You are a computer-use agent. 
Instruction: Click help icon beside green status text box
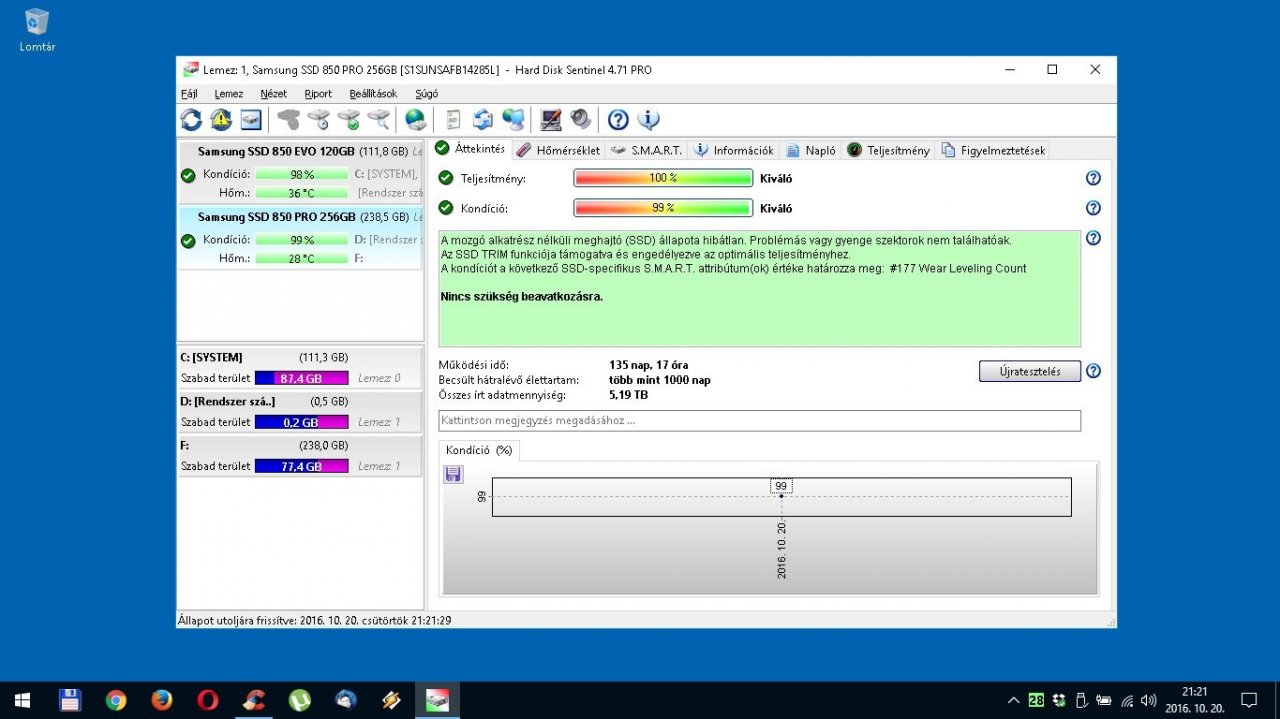(1093, 239)
